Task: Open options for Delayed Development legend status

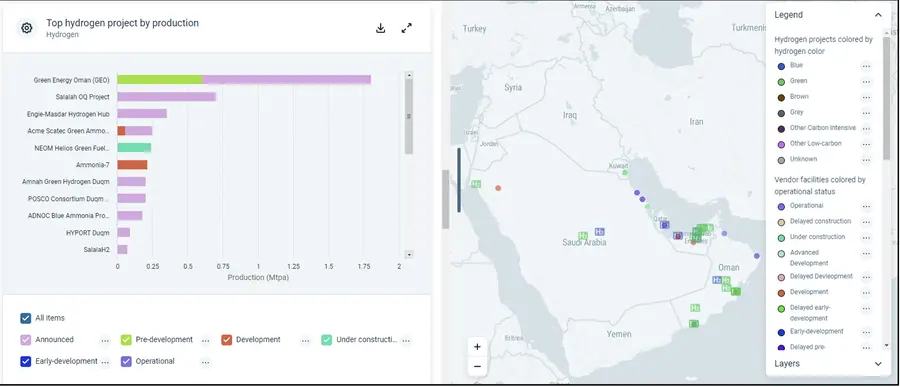Action: coord(866,277)
